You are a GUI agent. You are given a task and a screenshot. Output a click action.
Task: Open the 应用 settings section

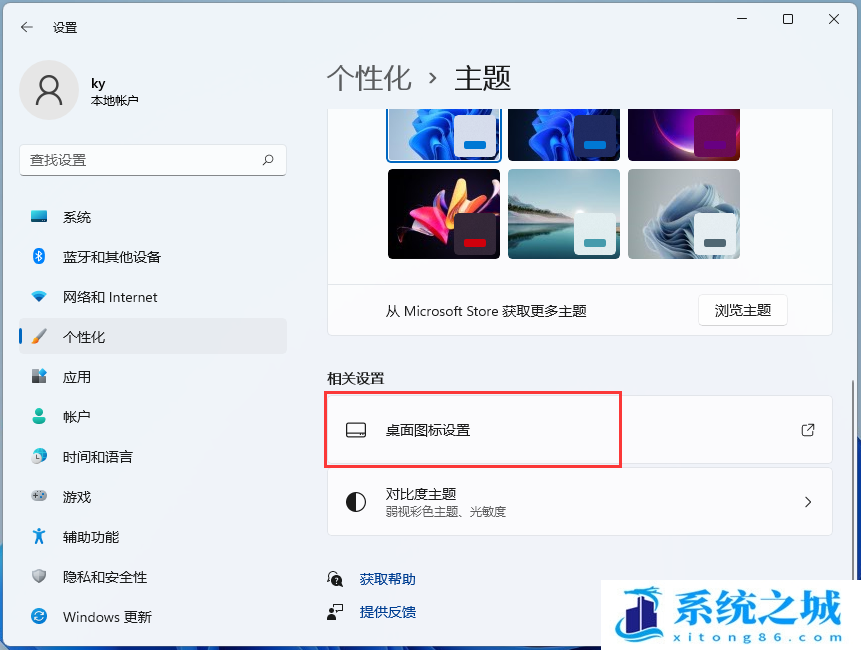77,377
